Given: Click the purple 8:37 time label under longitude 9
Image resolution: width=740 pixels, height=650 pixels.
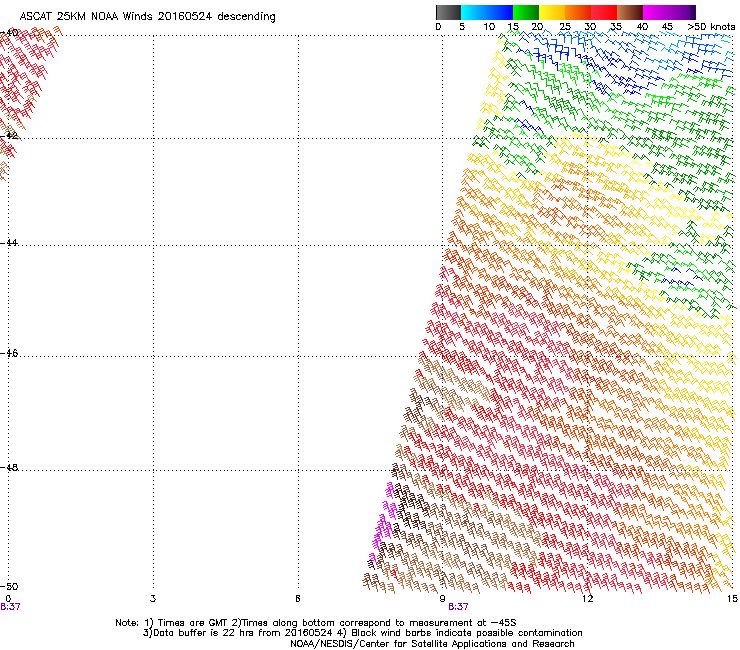Looking at the screenshot, I should (458, 607).
